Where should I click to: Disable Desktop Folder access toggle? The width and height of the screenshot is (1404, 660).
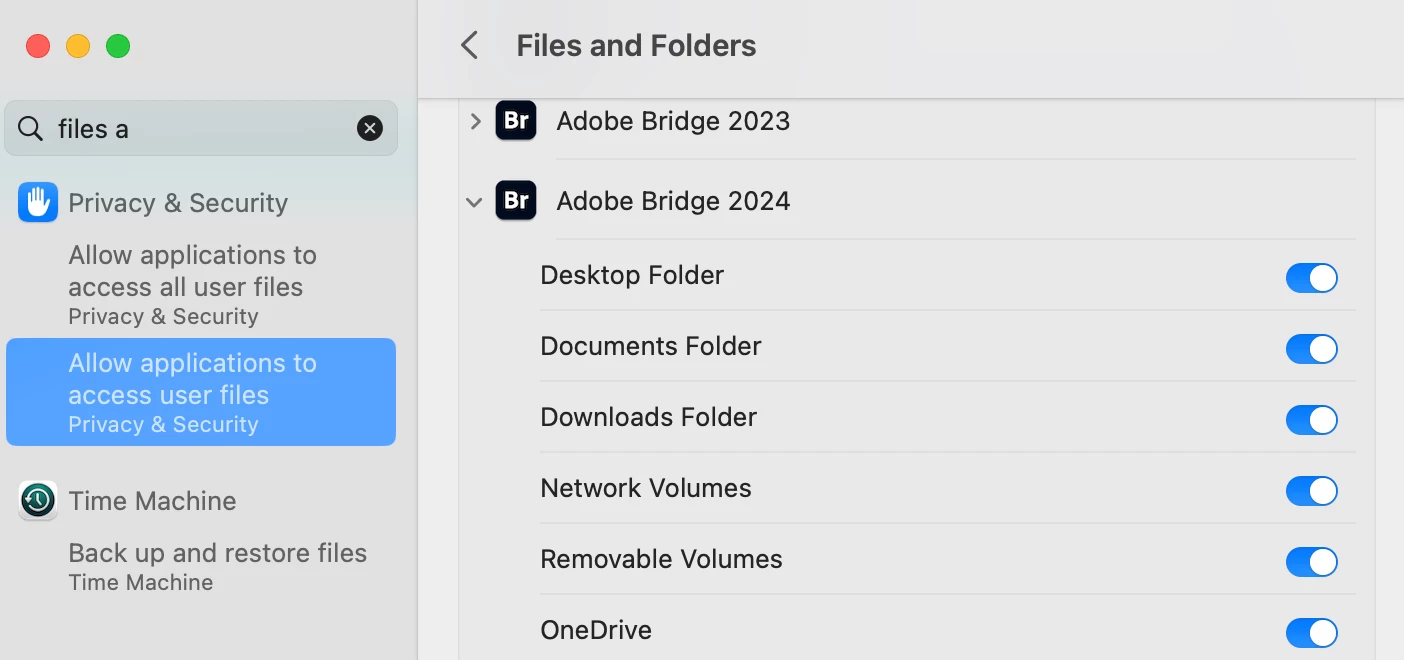coord(1311,278)
